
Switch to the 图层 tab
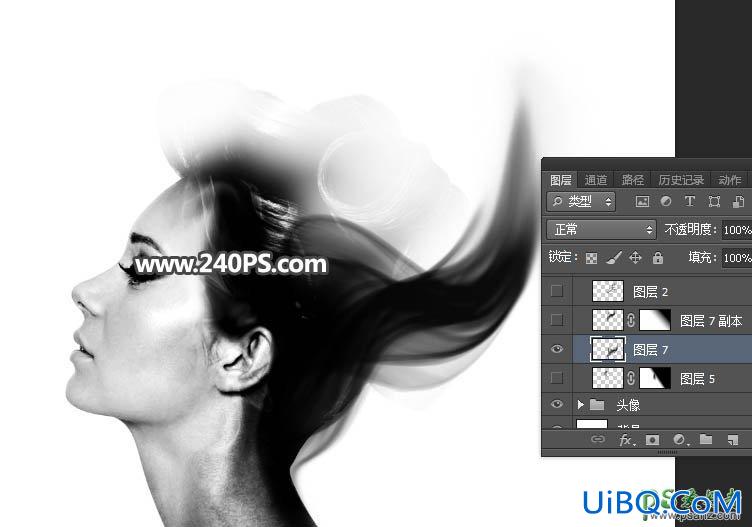[x=560, y=180]
